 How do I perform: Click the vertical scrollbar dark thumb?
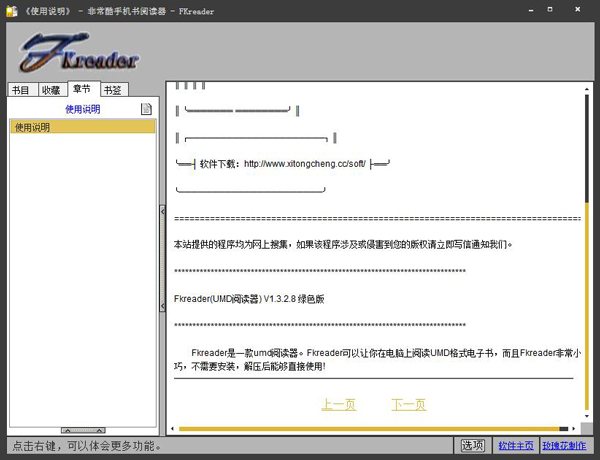pos(587,148)
